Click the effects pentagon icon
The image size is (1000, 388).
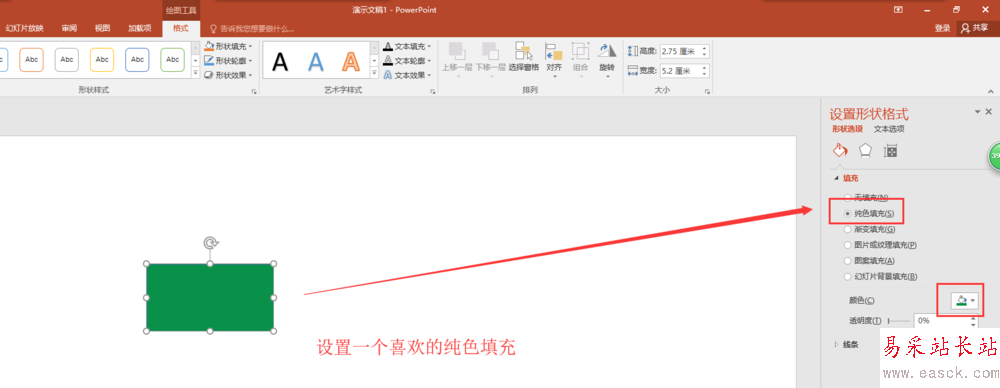[x=865, y=151]
